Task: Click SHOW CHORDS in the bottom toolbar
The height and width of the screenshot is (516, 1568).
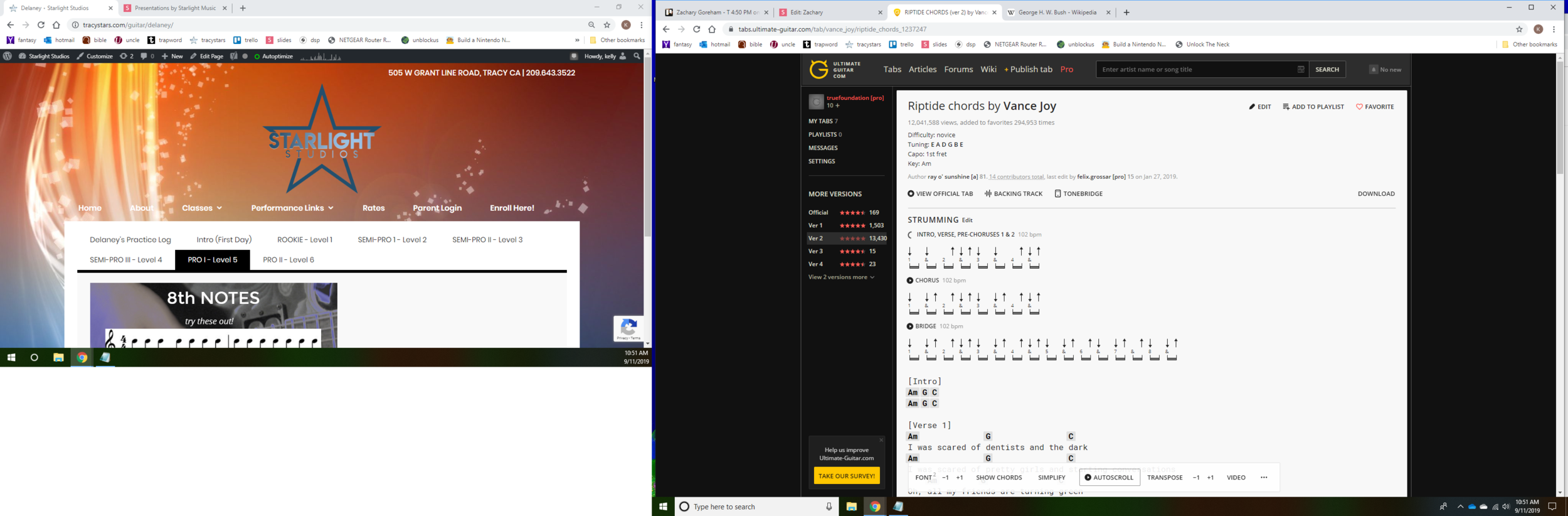Action: [x=999, y=478]
